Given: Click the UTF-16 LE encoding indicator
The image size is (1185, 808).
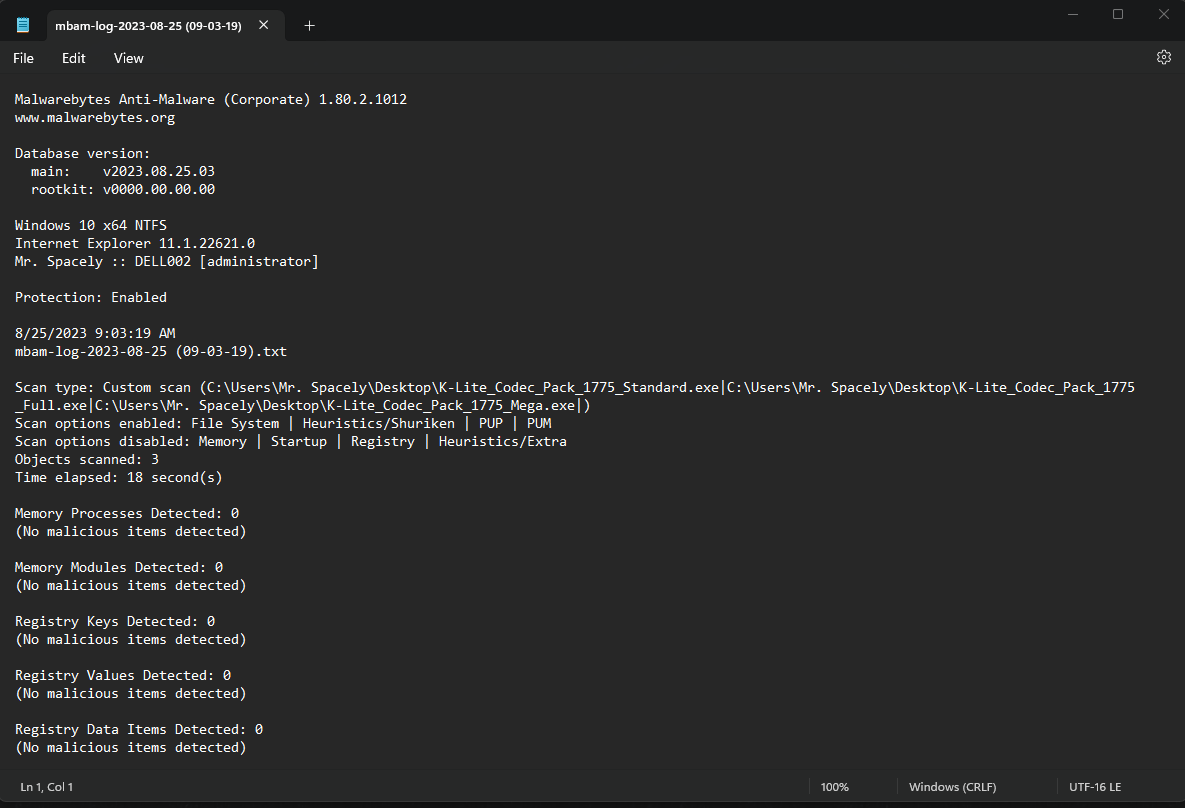Looking at the screenshot, I should tap(1095, 787).
